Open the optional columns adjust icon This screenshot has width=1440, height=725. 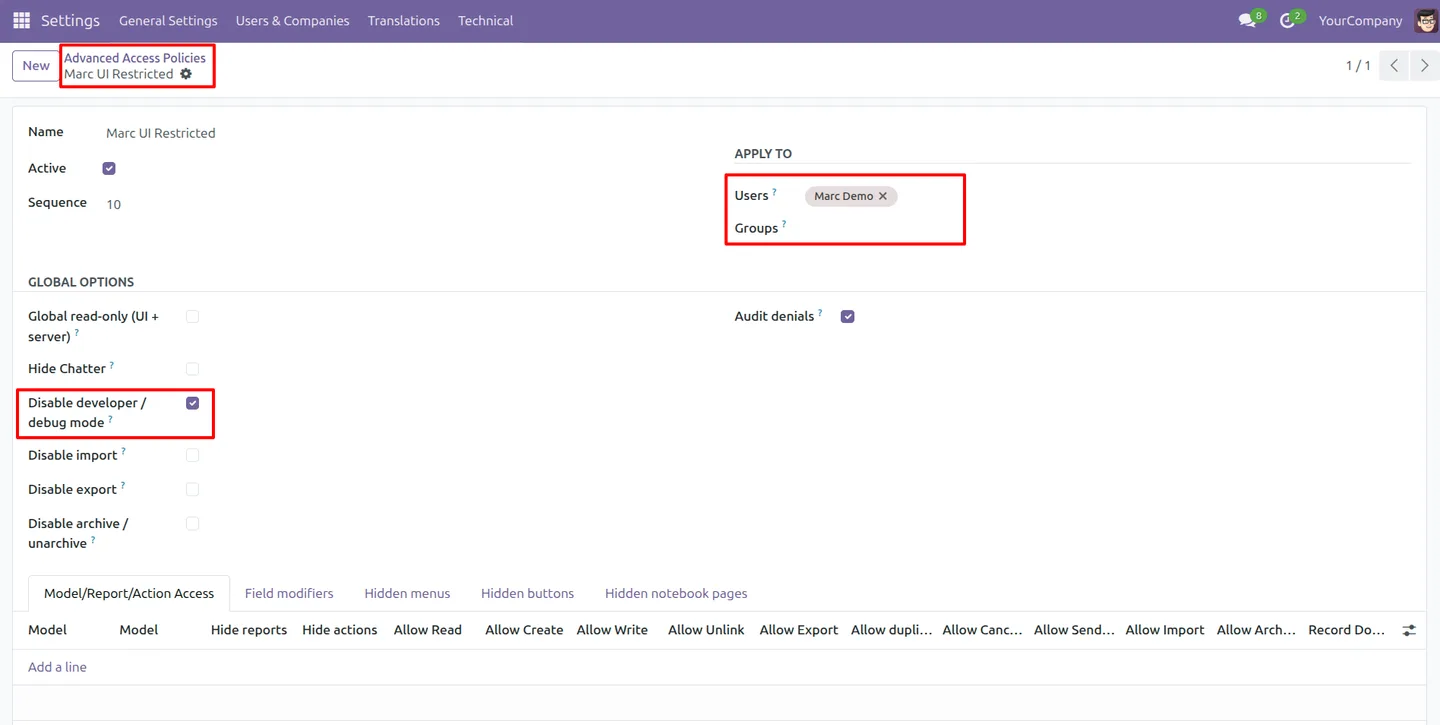[x=1409, y=630]
